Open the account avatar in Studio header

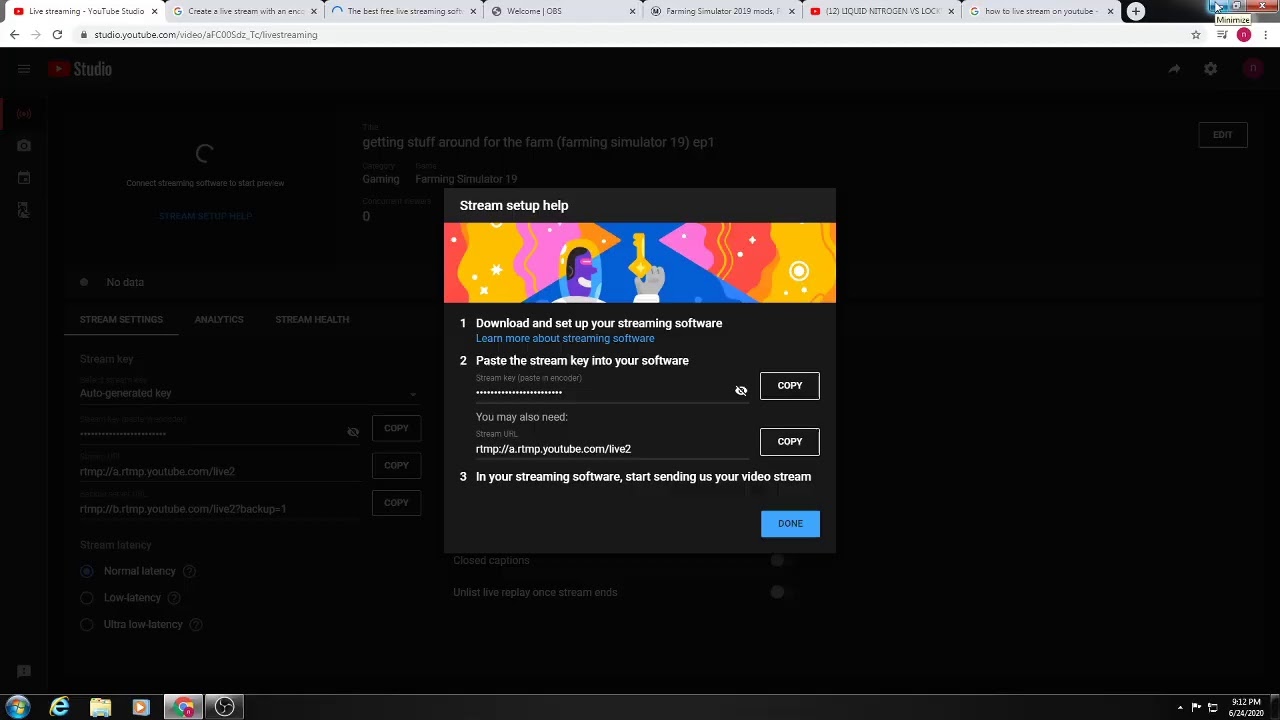1253,69
